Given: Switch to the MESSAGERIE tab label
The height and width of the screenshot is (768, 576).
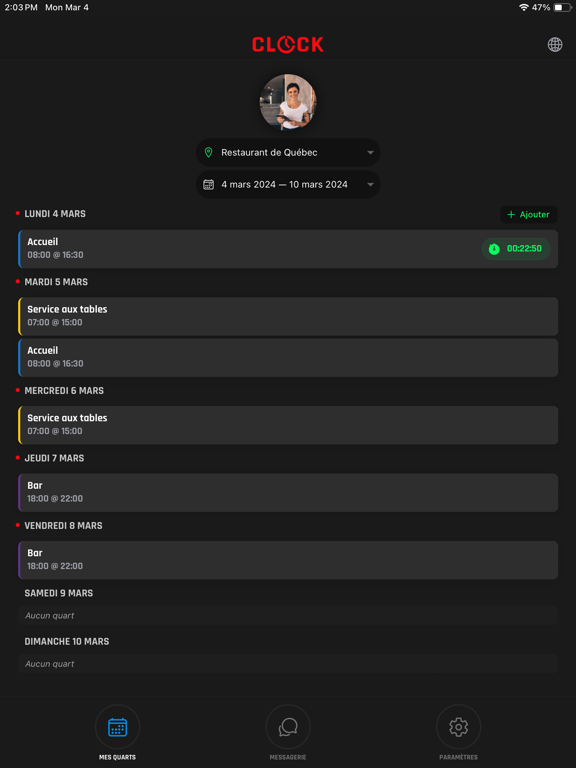Looking at the screenshot, I should click(288, 757).
